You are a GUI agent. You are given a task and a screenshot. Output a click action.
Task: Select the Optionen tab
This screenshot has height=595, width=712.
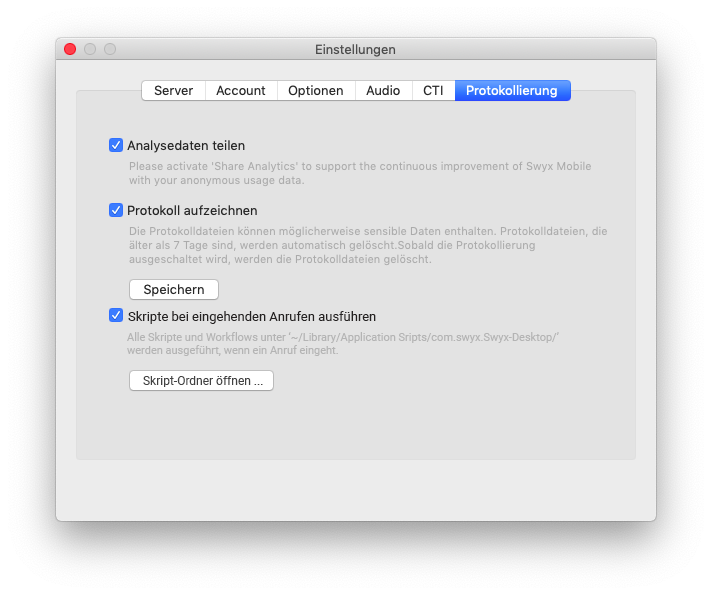pyautogui.click(x=315, y=91)
